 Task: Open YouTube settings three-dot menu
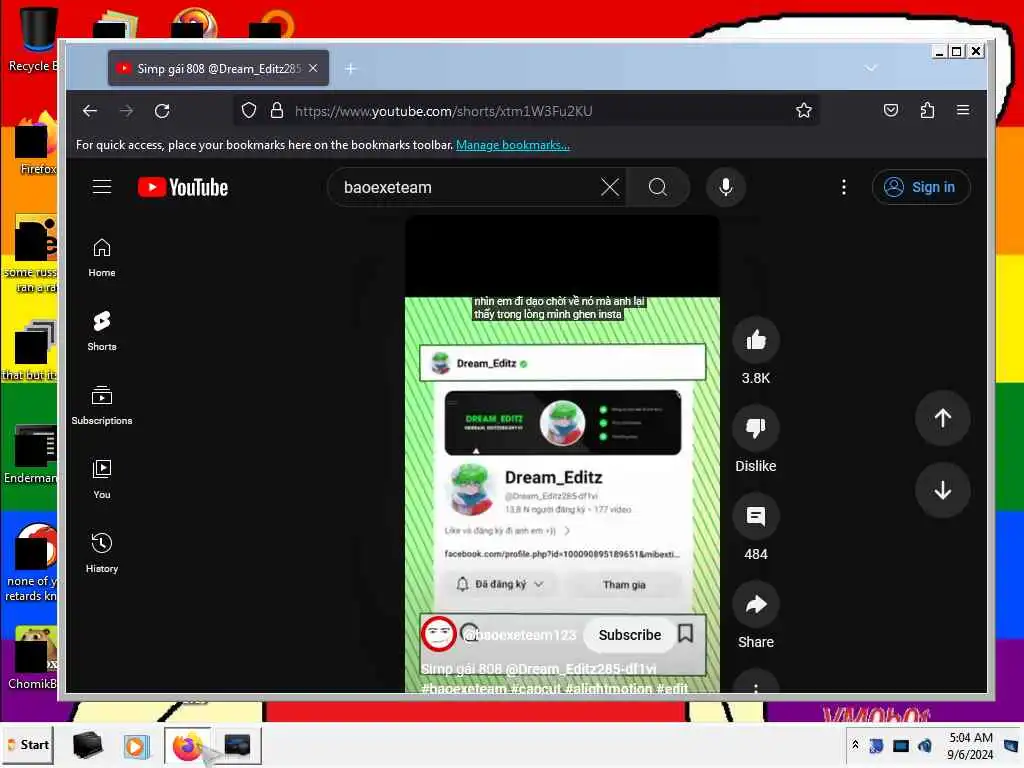click(x=844, y=187)
